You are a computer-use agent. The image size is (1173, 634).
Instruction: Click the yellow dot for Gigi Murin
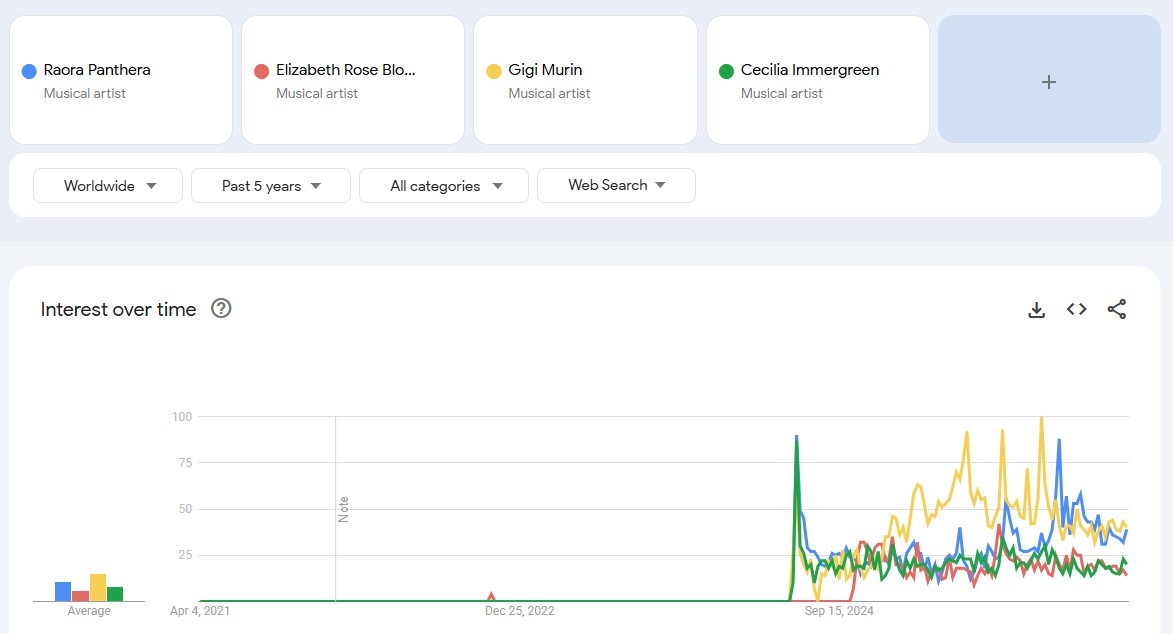coord(494,71)
